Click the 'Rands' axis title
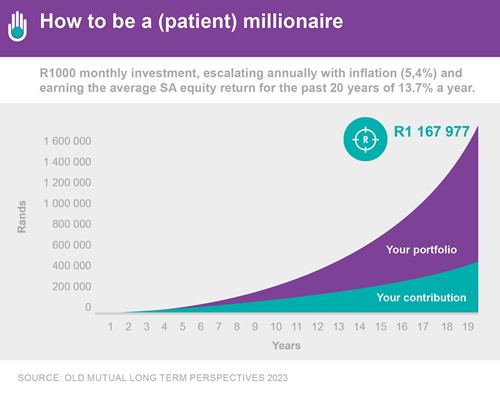500x395 pixels. coord(22,217)
